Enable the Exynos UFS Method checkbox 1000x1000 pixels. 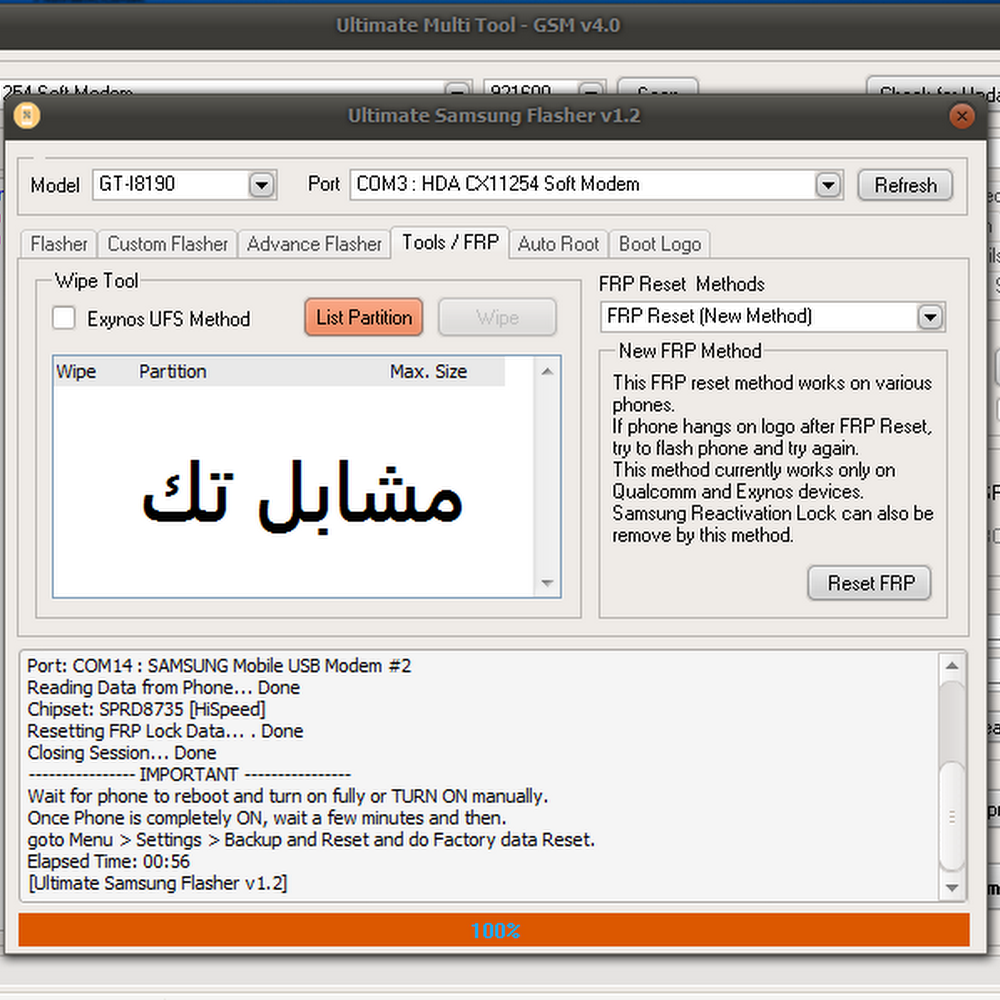(x=64, y=318)
